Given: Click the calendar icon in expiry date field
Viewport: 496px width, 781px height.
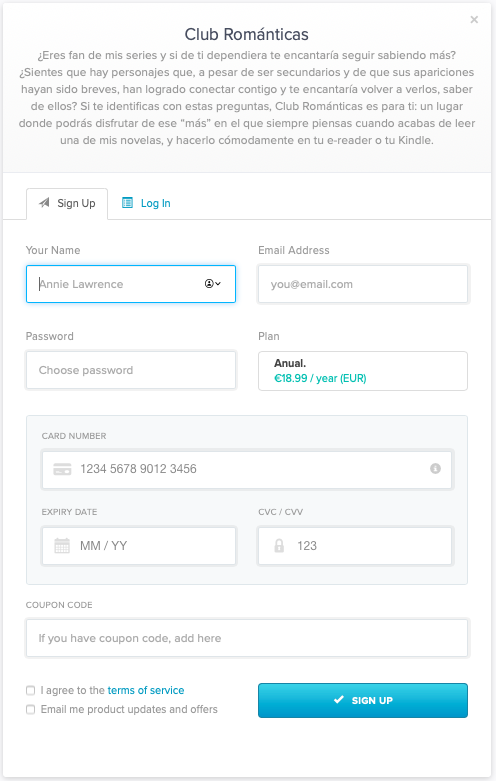Looking at the screenshot, I should pyautogui.click(x=62, y=545).
